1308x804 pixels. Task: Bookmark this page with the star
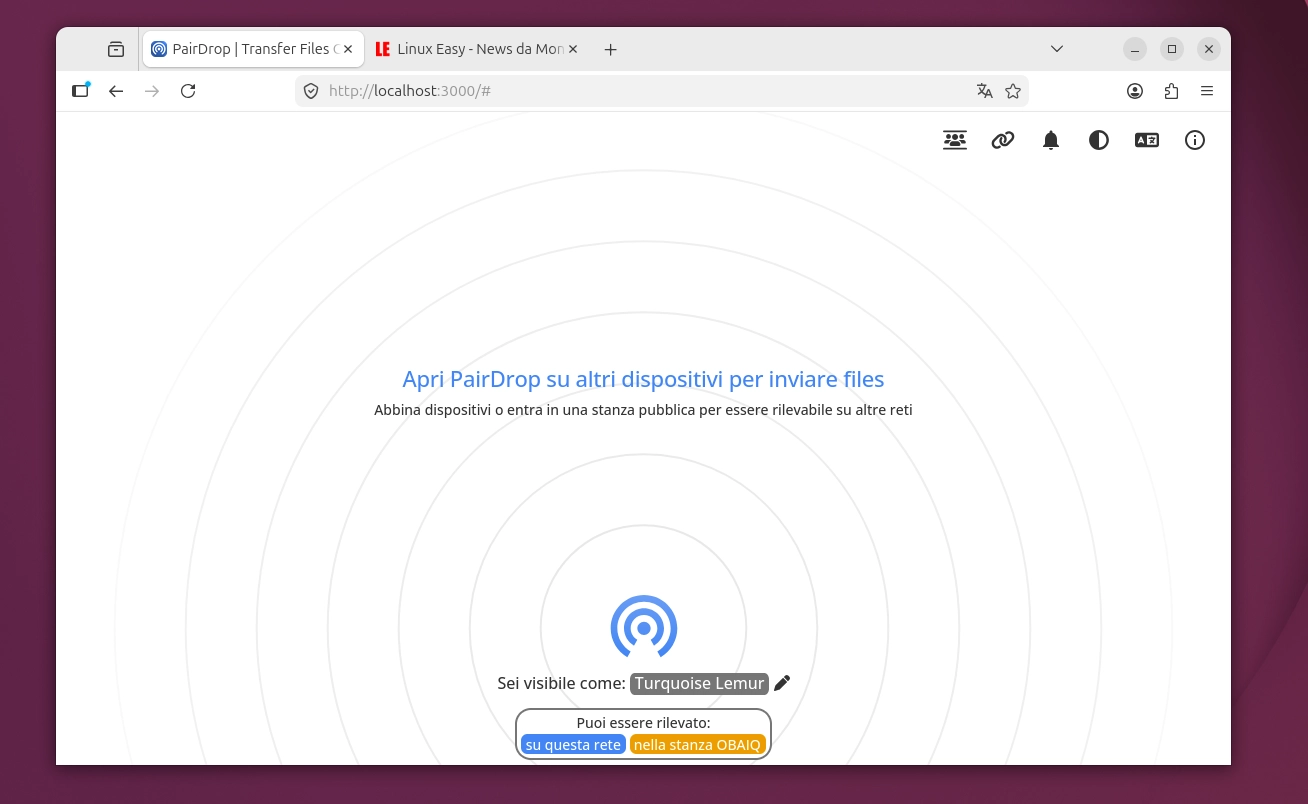pos(1013,91)
